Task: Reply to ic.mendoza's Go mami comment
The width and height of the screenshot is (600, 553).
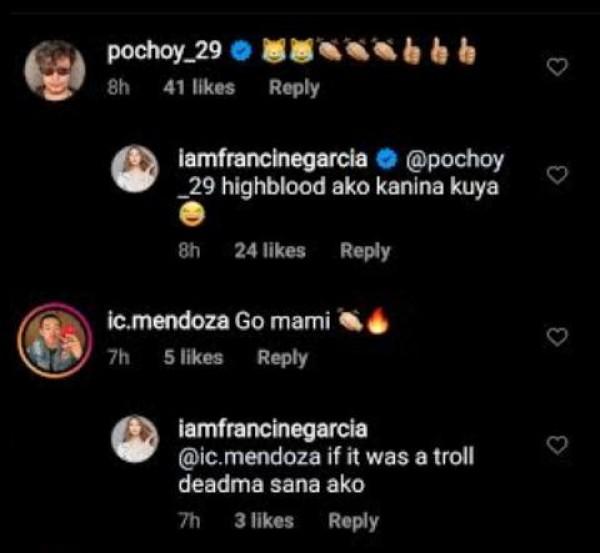Action: click(x=283, y=357)
